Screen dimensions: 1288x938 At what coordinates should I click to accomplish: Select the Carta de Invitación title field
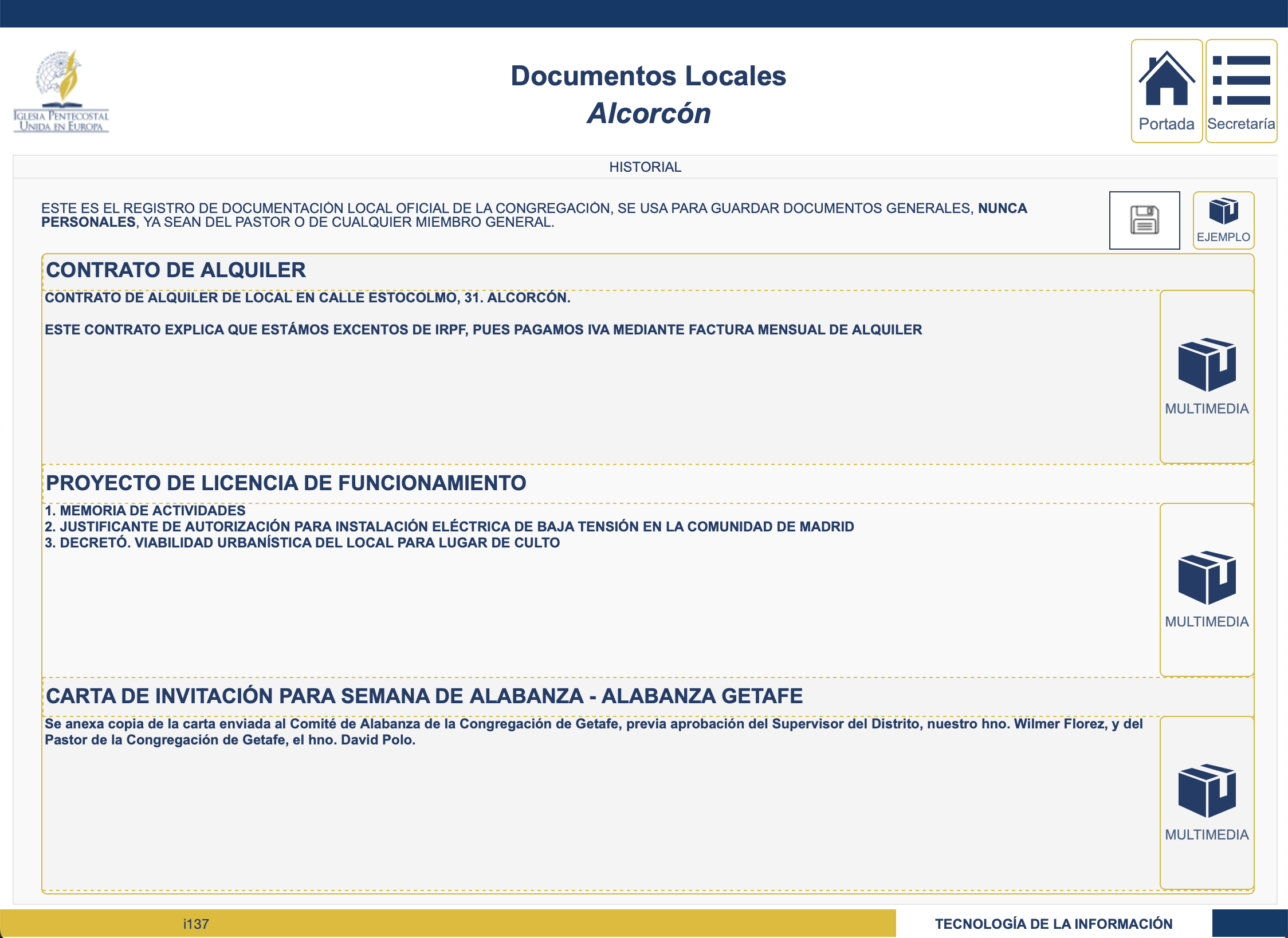tap(424, 696)
